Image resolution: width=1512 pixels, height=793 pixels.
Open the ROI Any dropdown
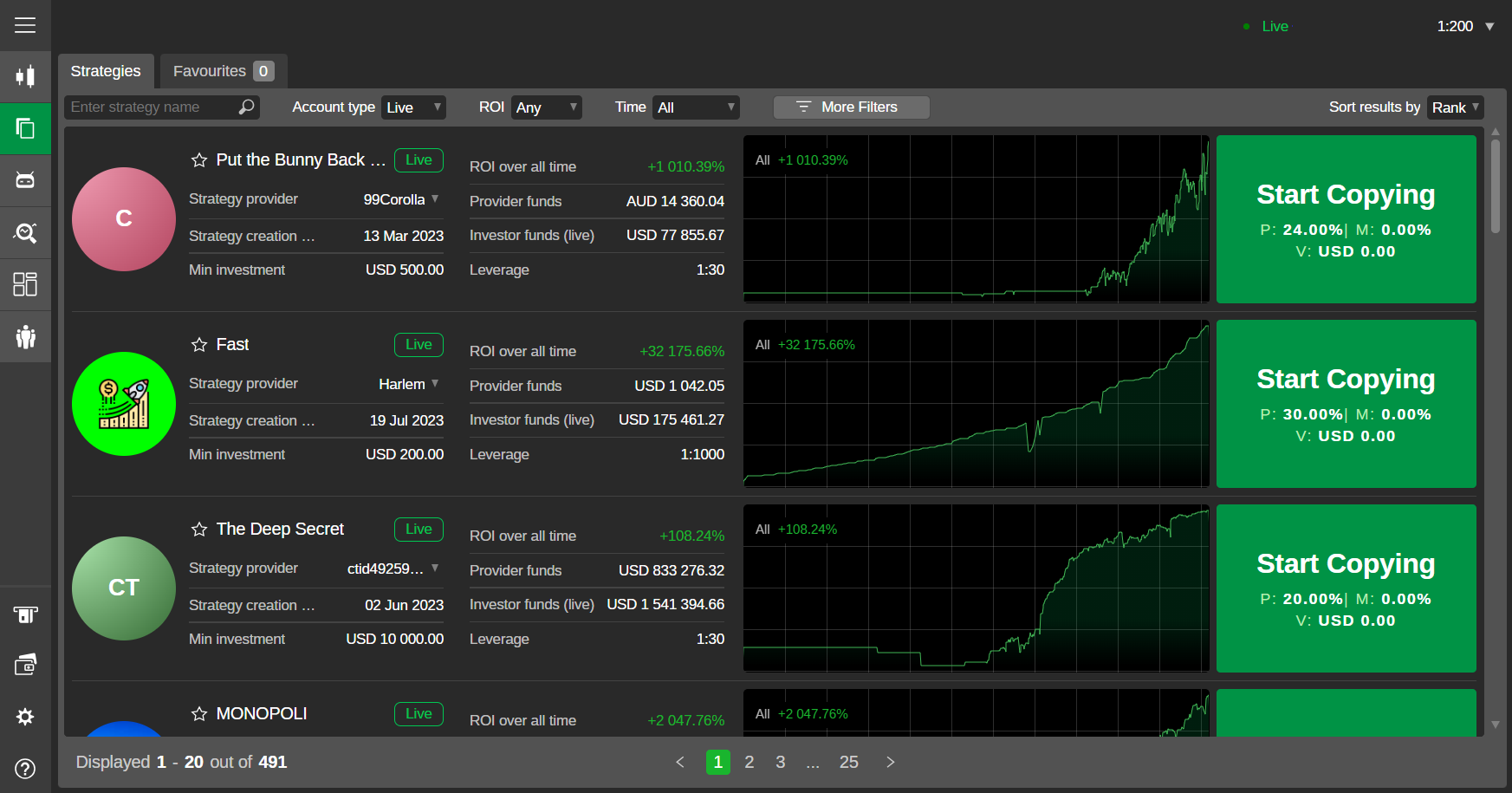(546, 107)
